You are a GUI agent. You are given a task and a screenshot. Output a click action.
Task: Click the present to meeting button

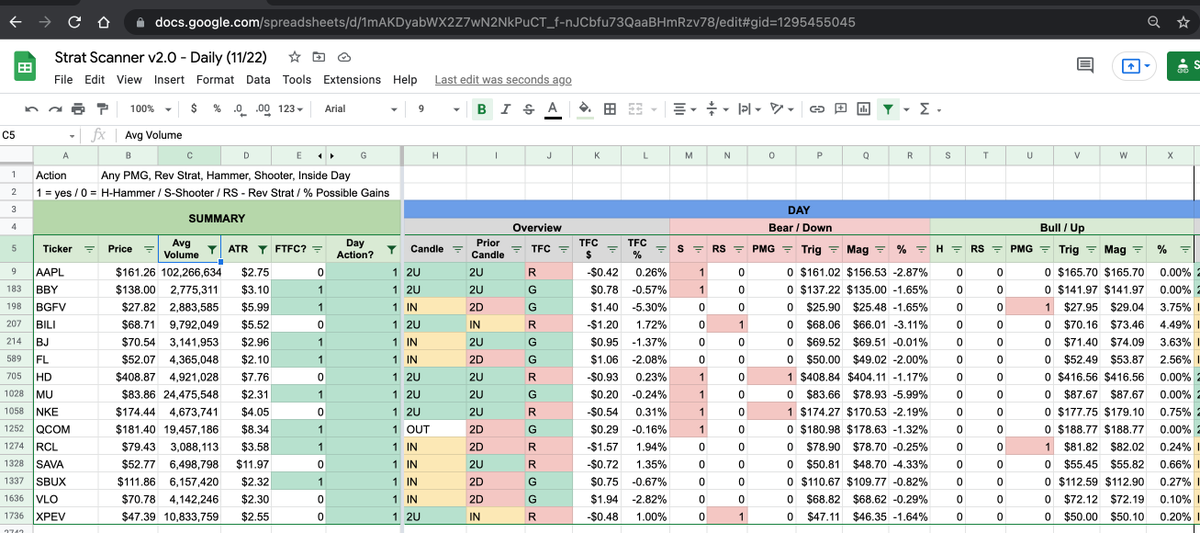coord(1136,65)
